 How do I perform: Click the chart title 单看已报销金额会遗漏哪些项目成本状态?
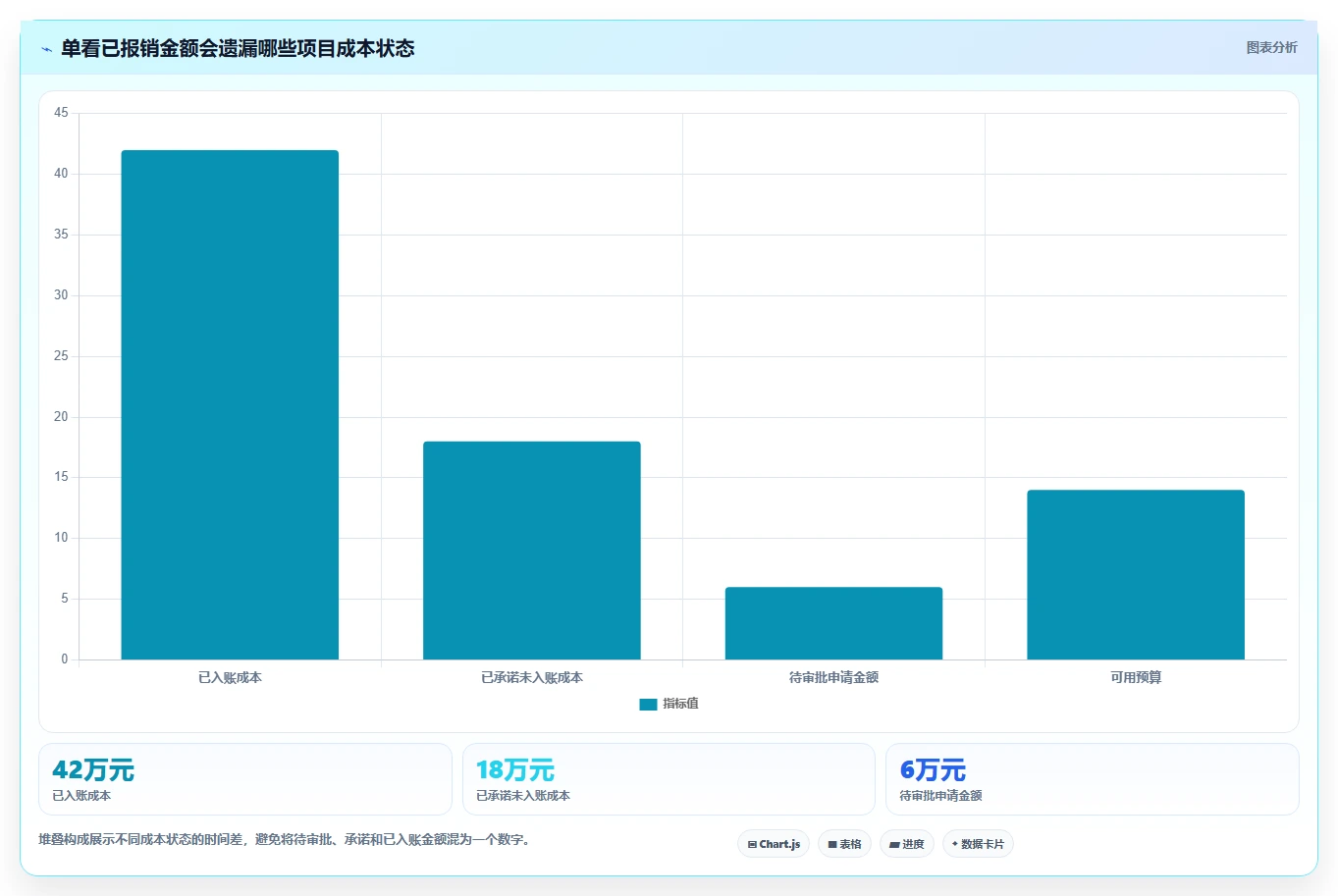click(238, 48)
